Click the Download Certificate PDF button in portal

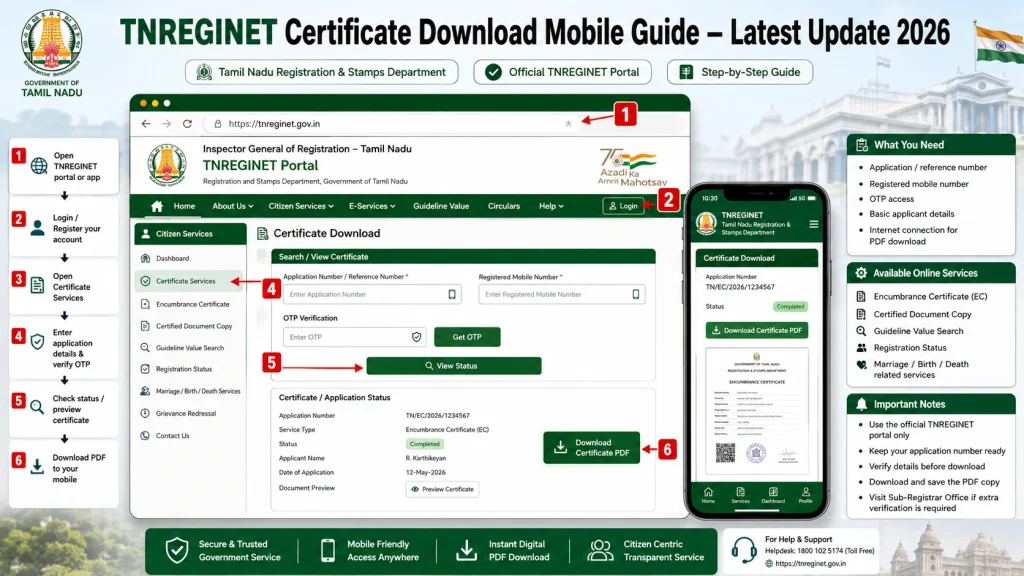tap(592, 448)
